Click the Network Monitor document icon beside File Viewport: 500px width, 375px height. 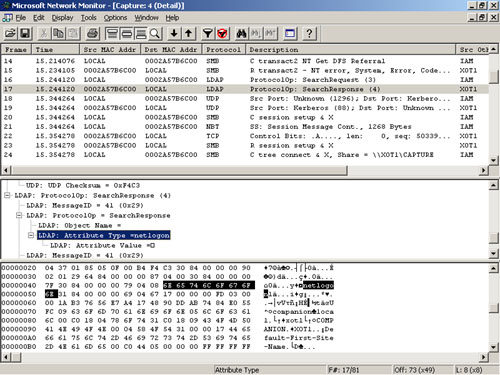pos(7,18)
